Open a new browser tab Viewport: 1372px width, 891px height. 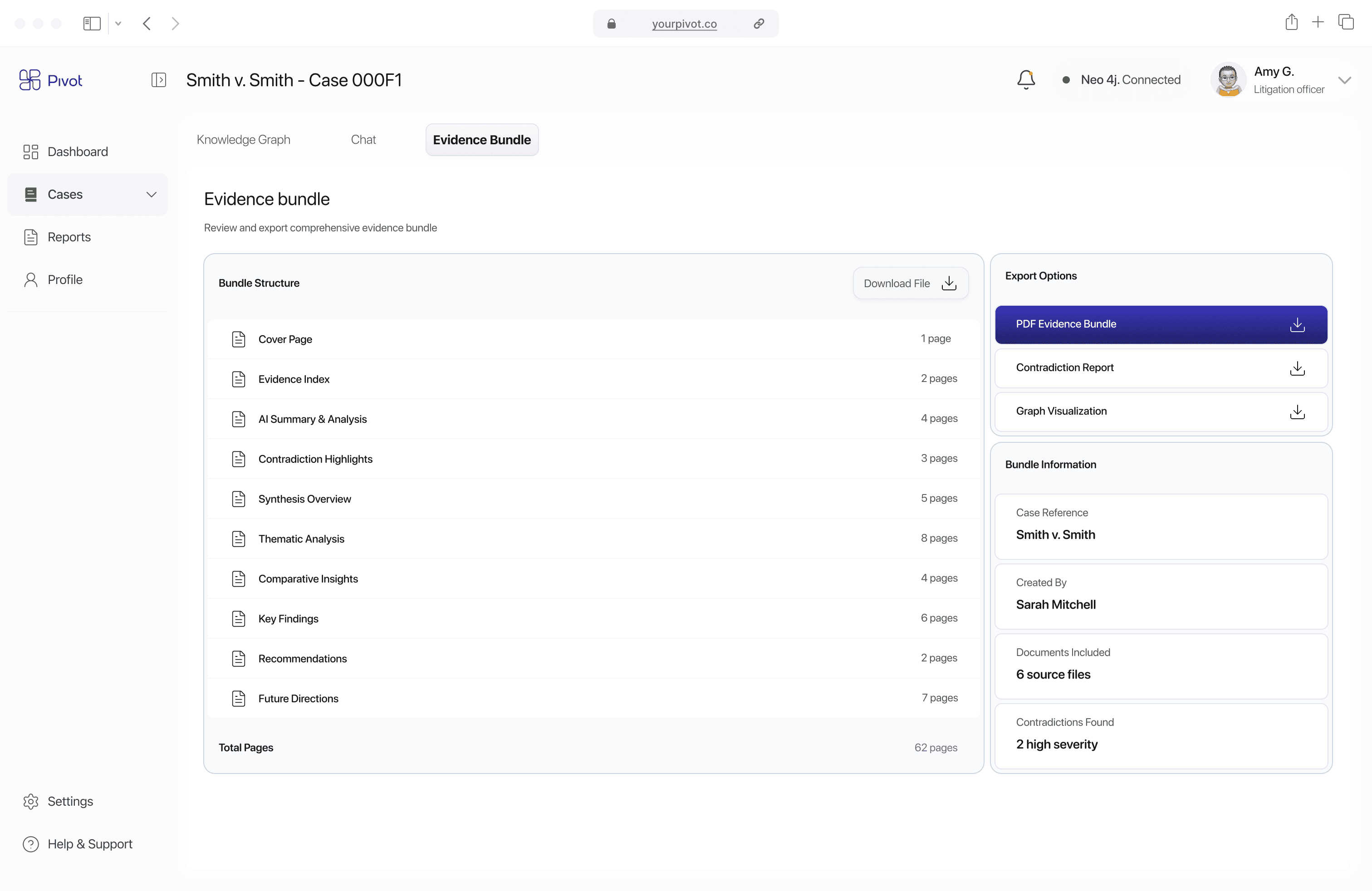pyautogui.click(x=1318, y=23)
